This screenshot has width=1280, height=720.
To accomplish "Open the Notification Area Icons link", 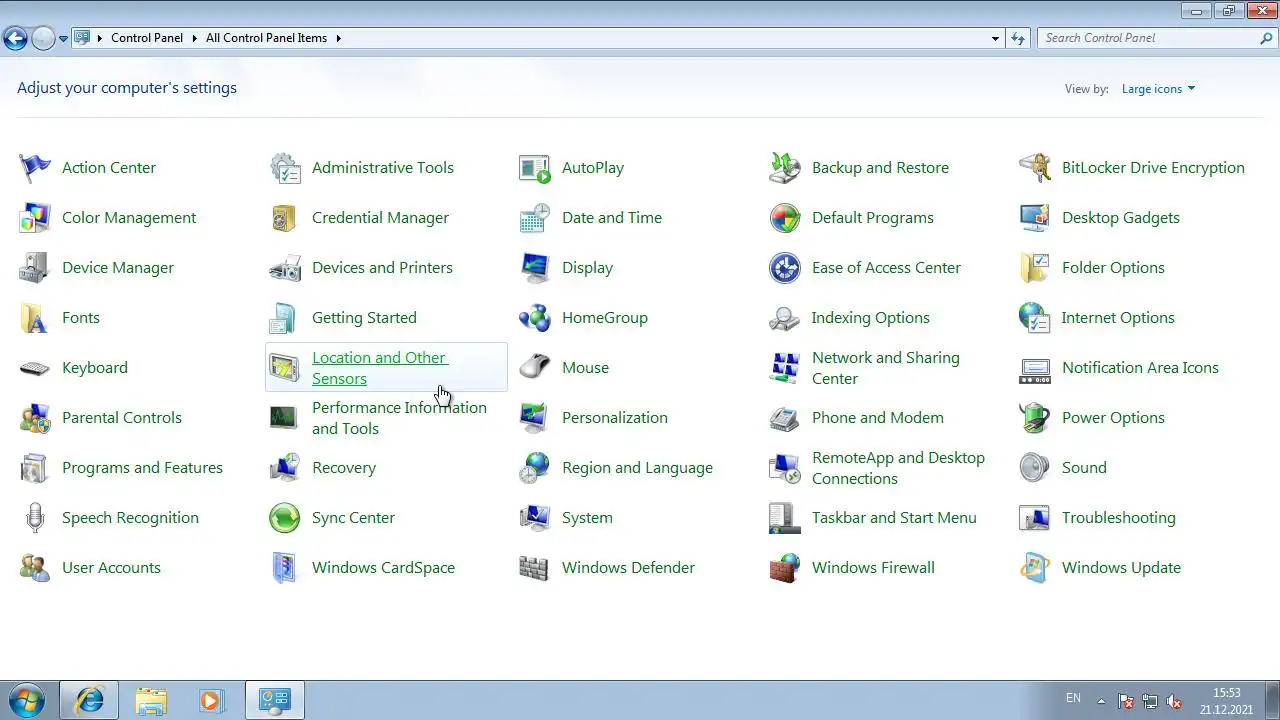I will tap(1140, 368).
